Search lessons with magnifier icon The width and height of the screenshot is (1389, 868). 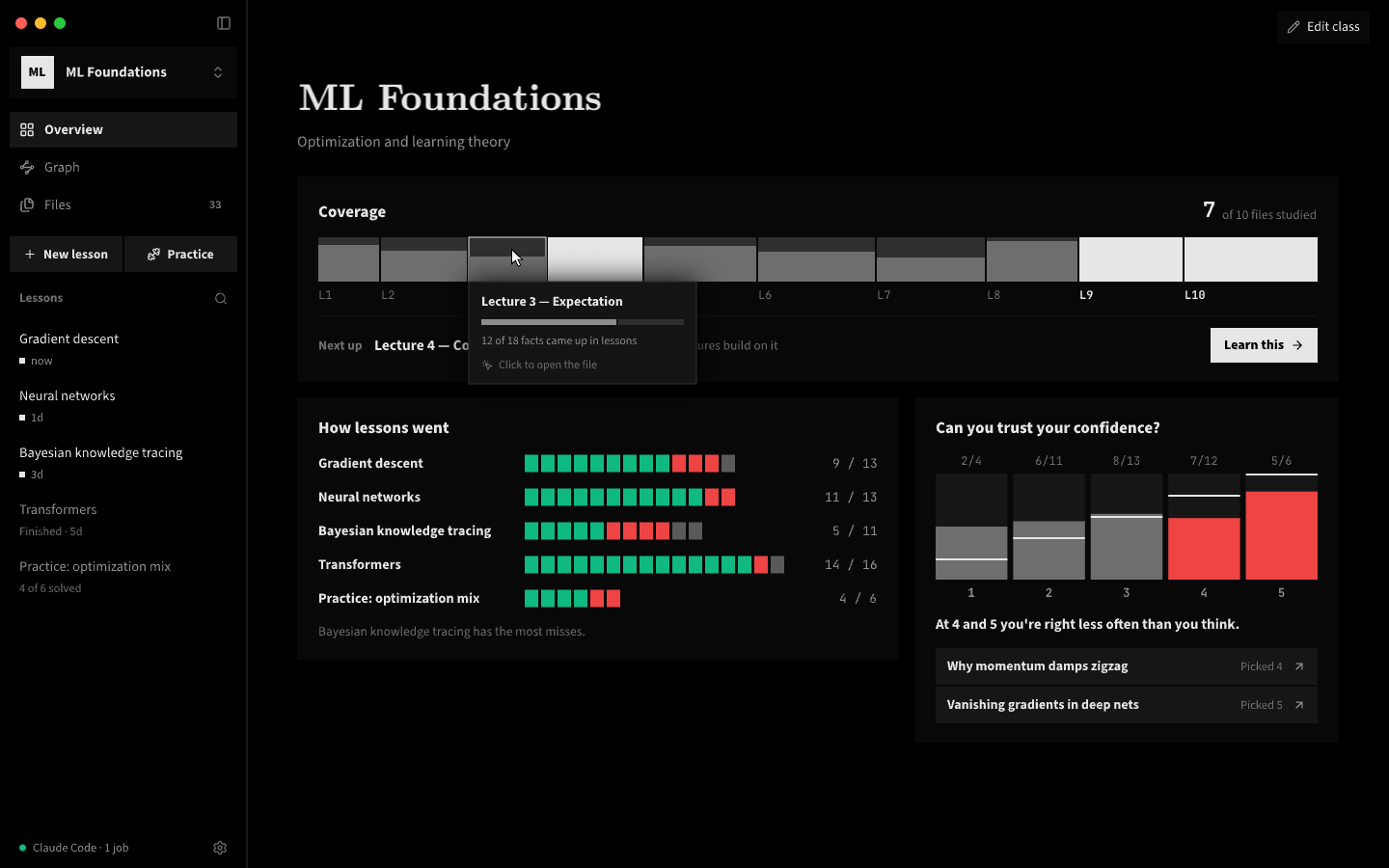(221, 298)
